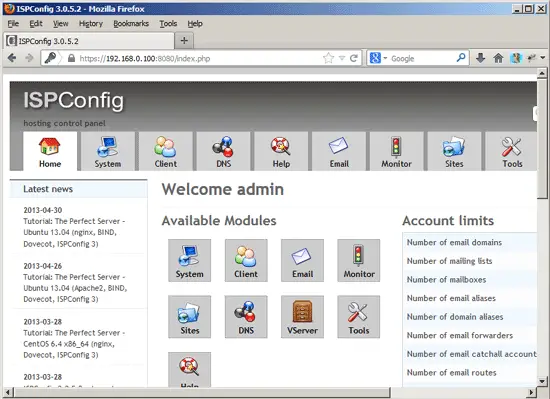The width and height of the screenshot is (550, 399).
Task: Select 'Number of domain aliases' row
Action: (x=470, y=317)
